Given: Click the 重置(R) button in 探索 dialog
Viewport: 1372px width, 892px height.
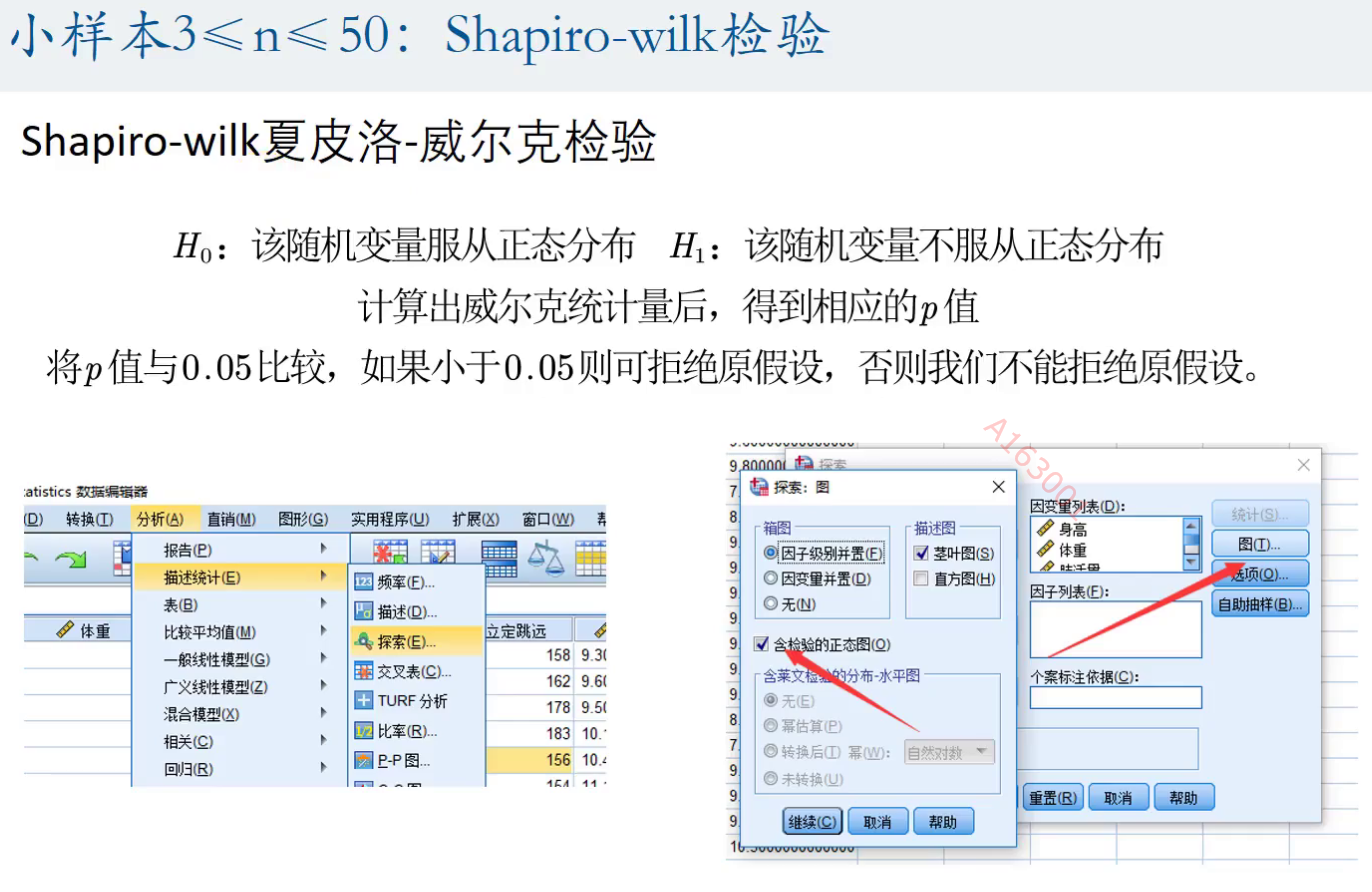Looking at the screenshot, I should [1053, 797].
